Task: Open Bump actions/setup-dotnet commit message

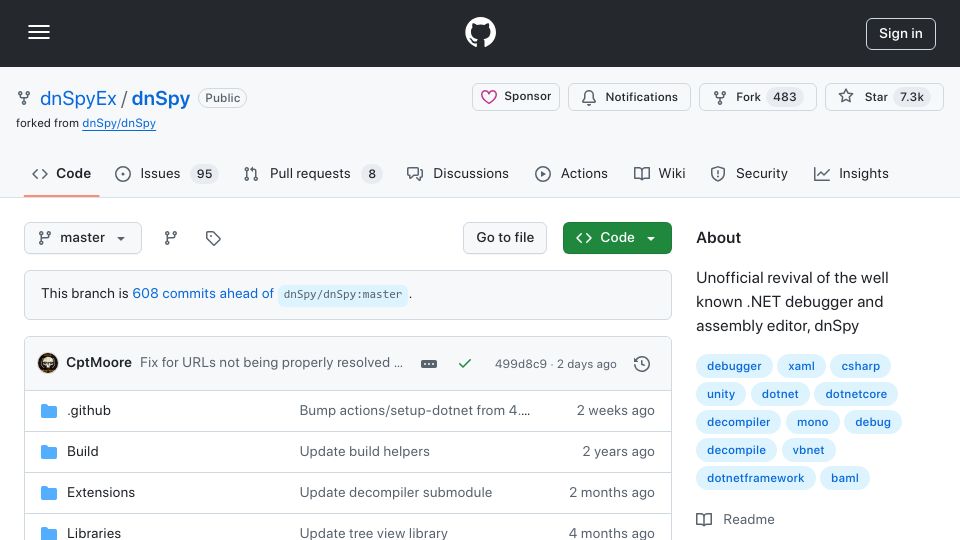Action: coord(414,411)
